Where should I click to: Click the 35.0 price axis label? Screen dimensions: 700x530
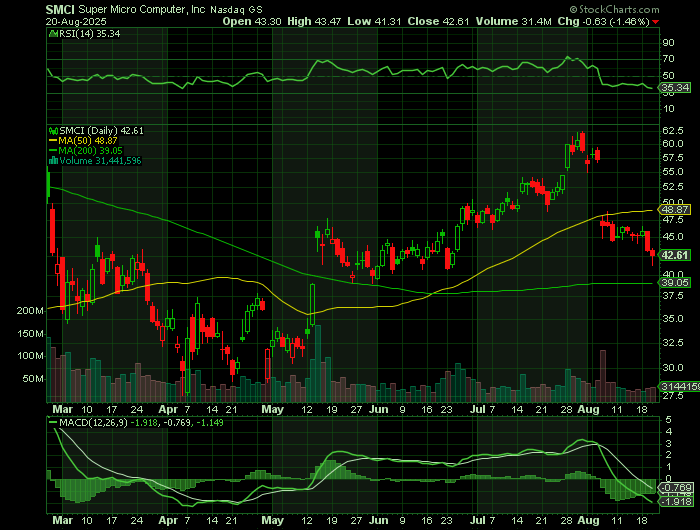[x=673, y=319]
